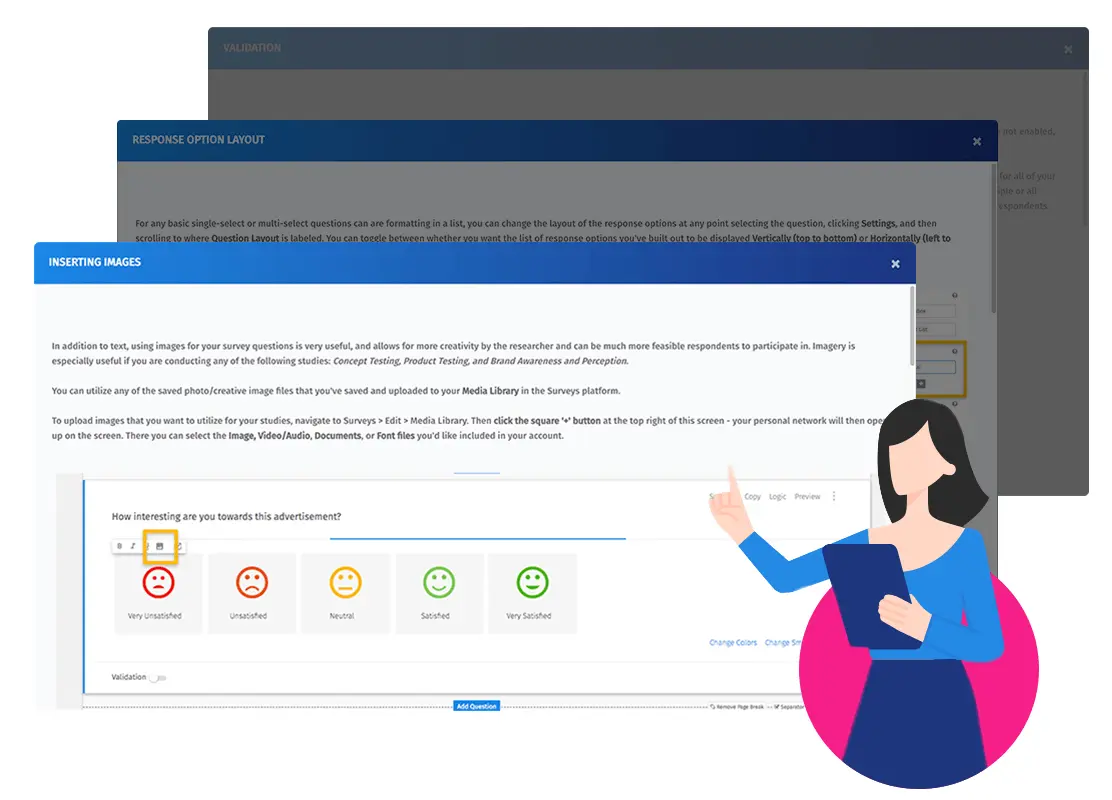This screenshot has width=1112, height=800.
Task: Select the Very Unsatisfied red smiley
Action: [x=158, y=583]
